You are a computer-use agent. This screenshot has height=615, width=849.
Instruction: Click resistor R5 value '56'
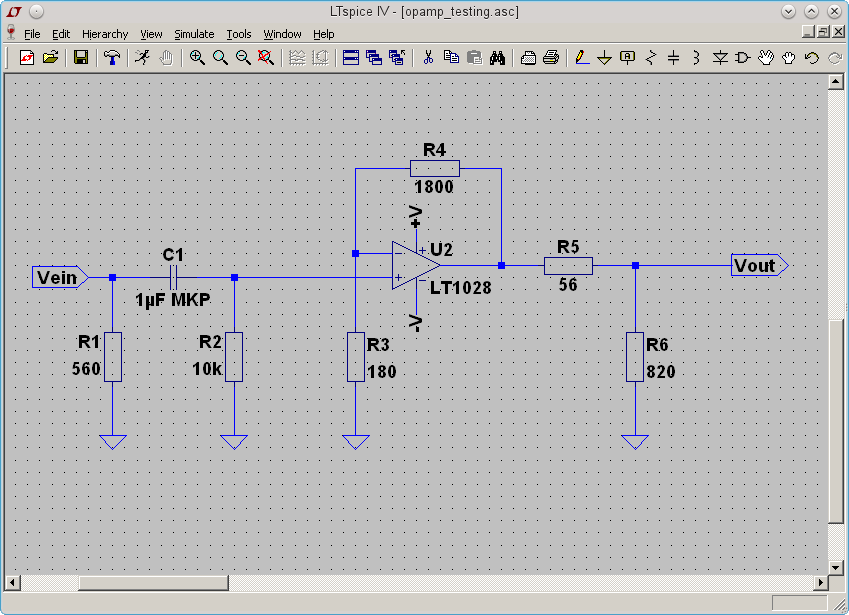click(568, 285)
